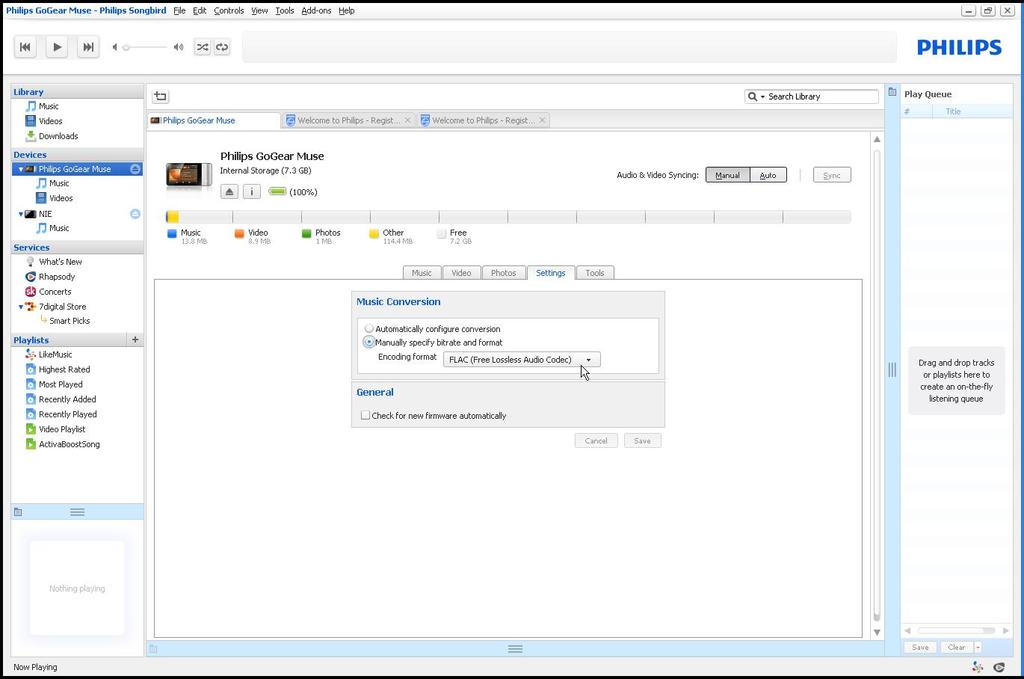Eject NIE device from sidebar
The width and height of the screenshot is (1024, 679).
tap(135, 213)
